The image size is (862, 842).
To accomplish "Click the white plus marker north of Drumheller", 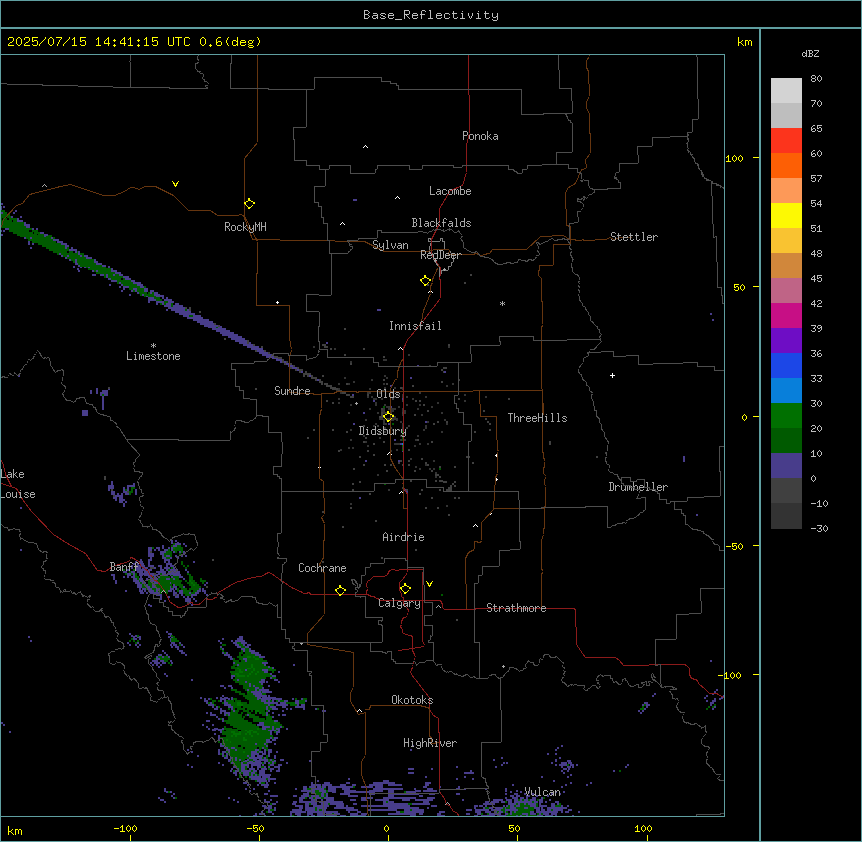I will coord(612,375).
